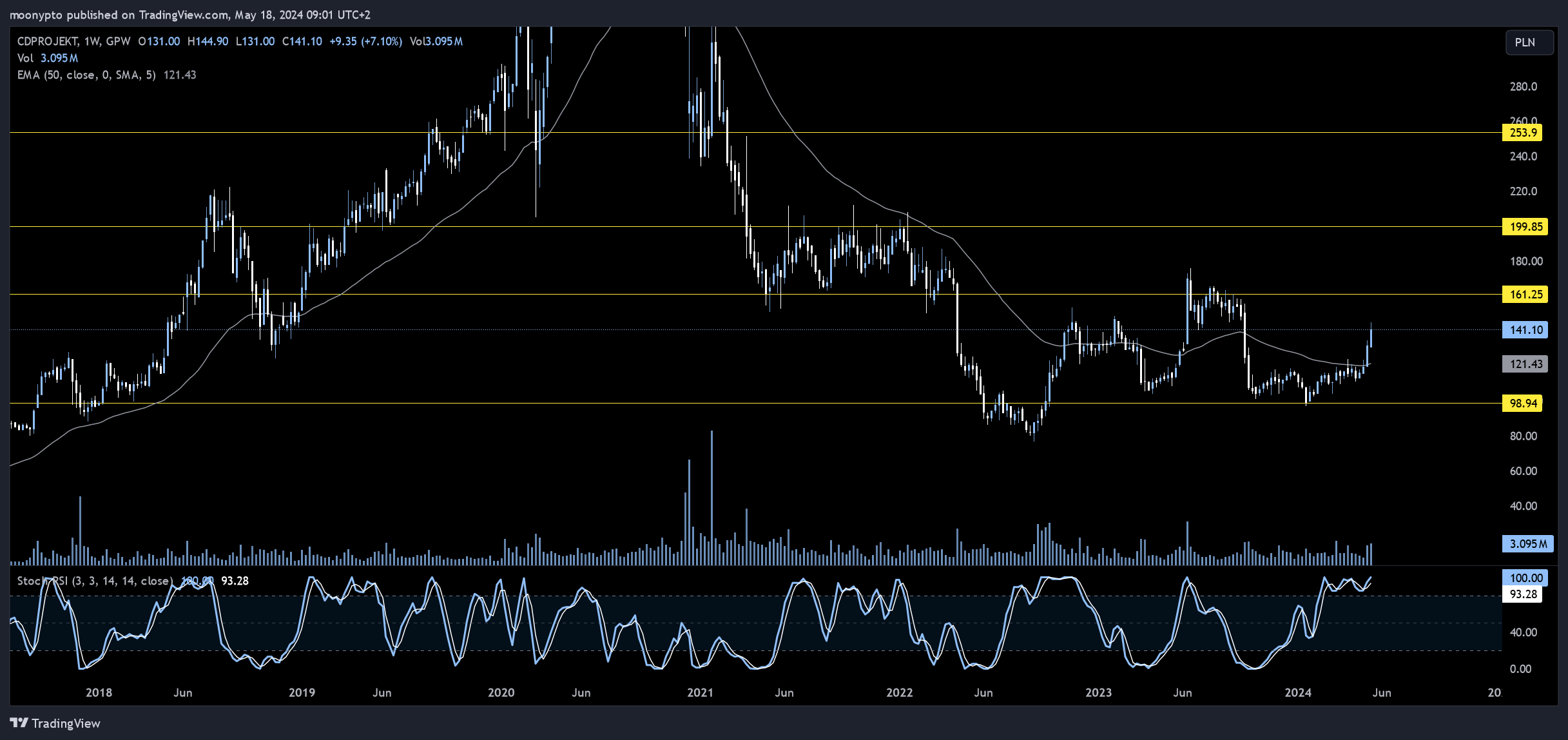The image size is (1568, 740).
Task: Click the 180.00 price axis label
Action: coord(1526,262)
